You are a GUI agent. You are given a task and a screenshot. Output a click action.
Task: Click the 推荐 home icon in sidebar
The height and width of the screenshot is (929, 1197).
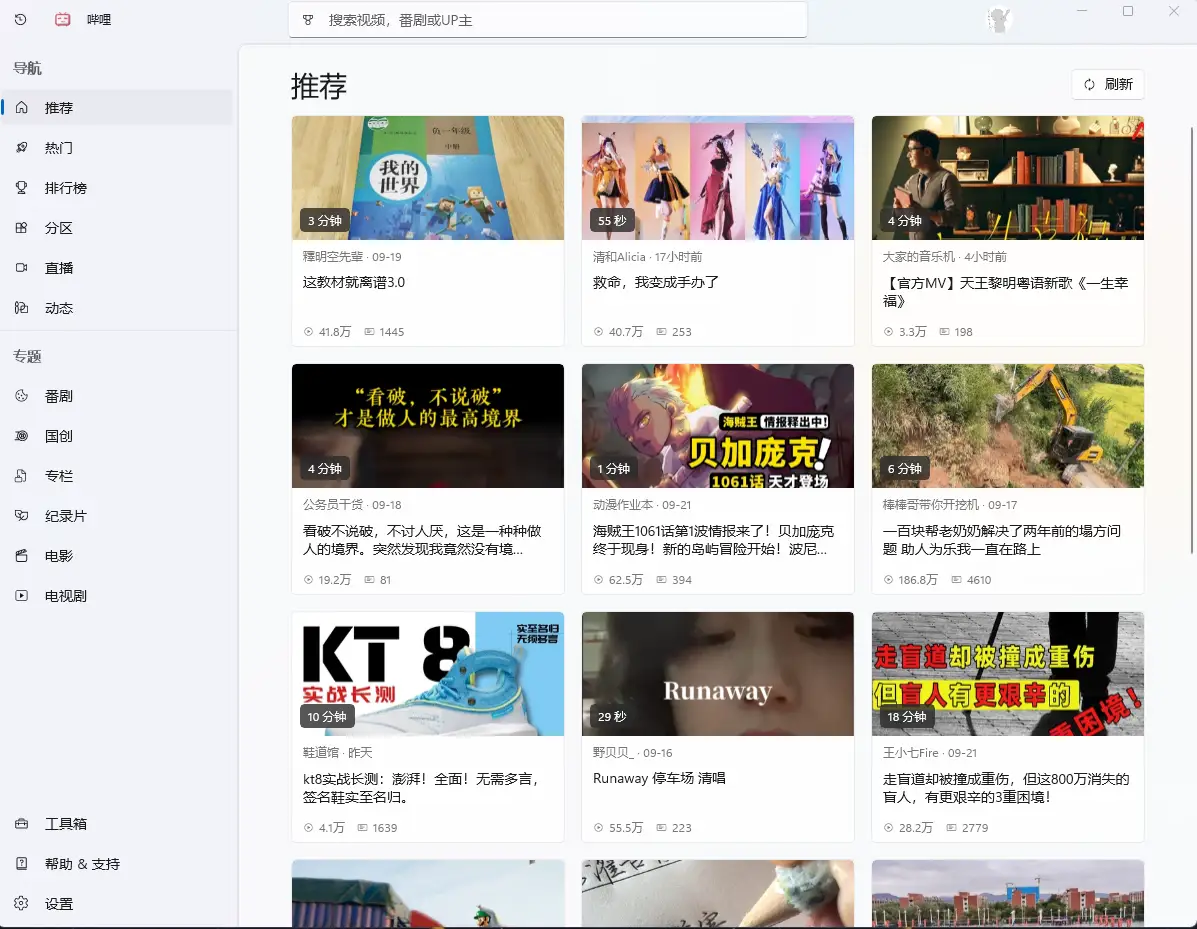pos(21,108)
